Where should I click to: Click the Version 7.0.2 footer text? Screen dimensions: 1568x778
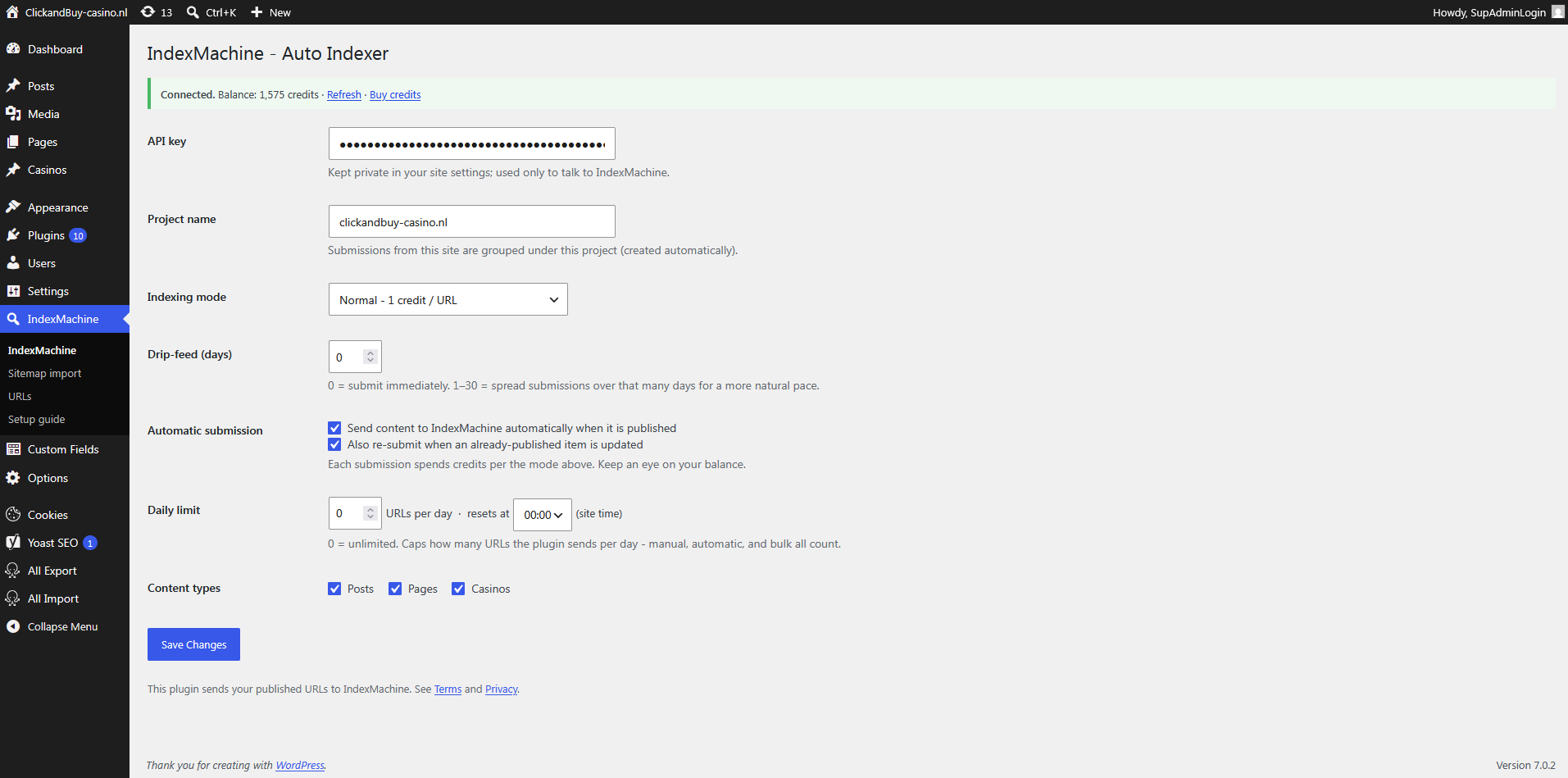click(1525, 766)
